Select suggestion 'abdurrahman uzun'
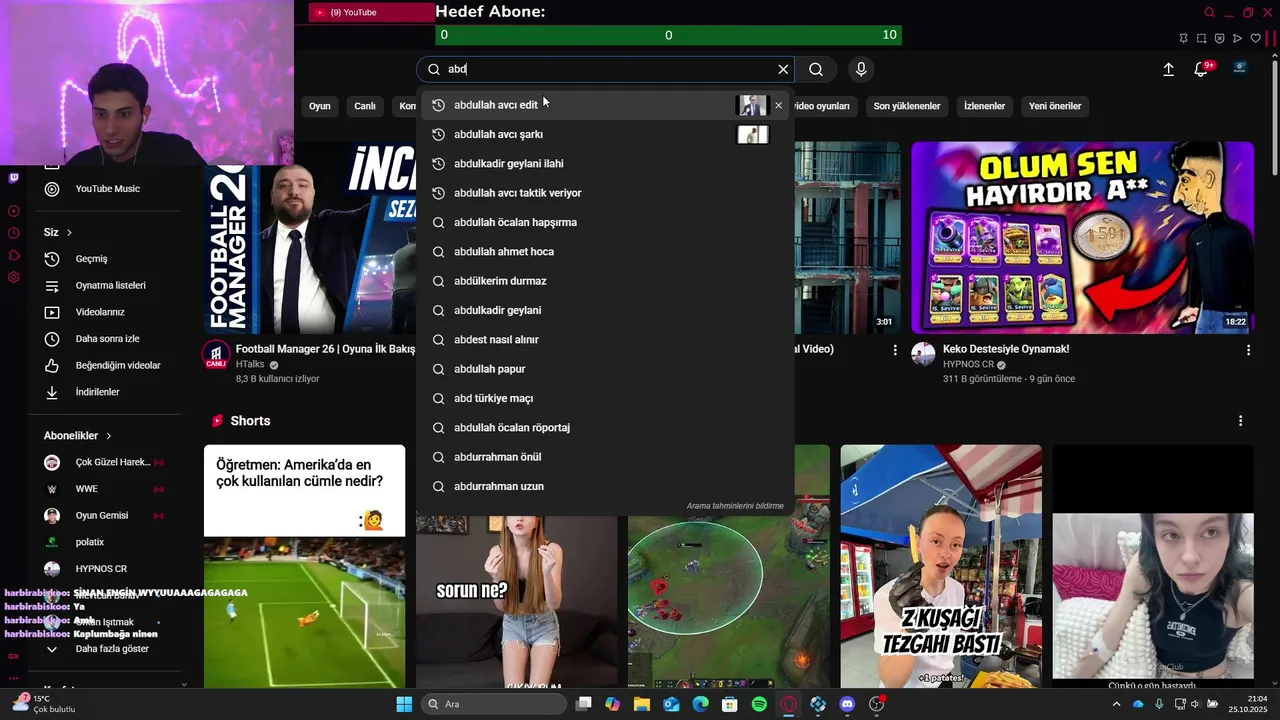This screenshot has height=720, width=1280. (x=605, y=486)
